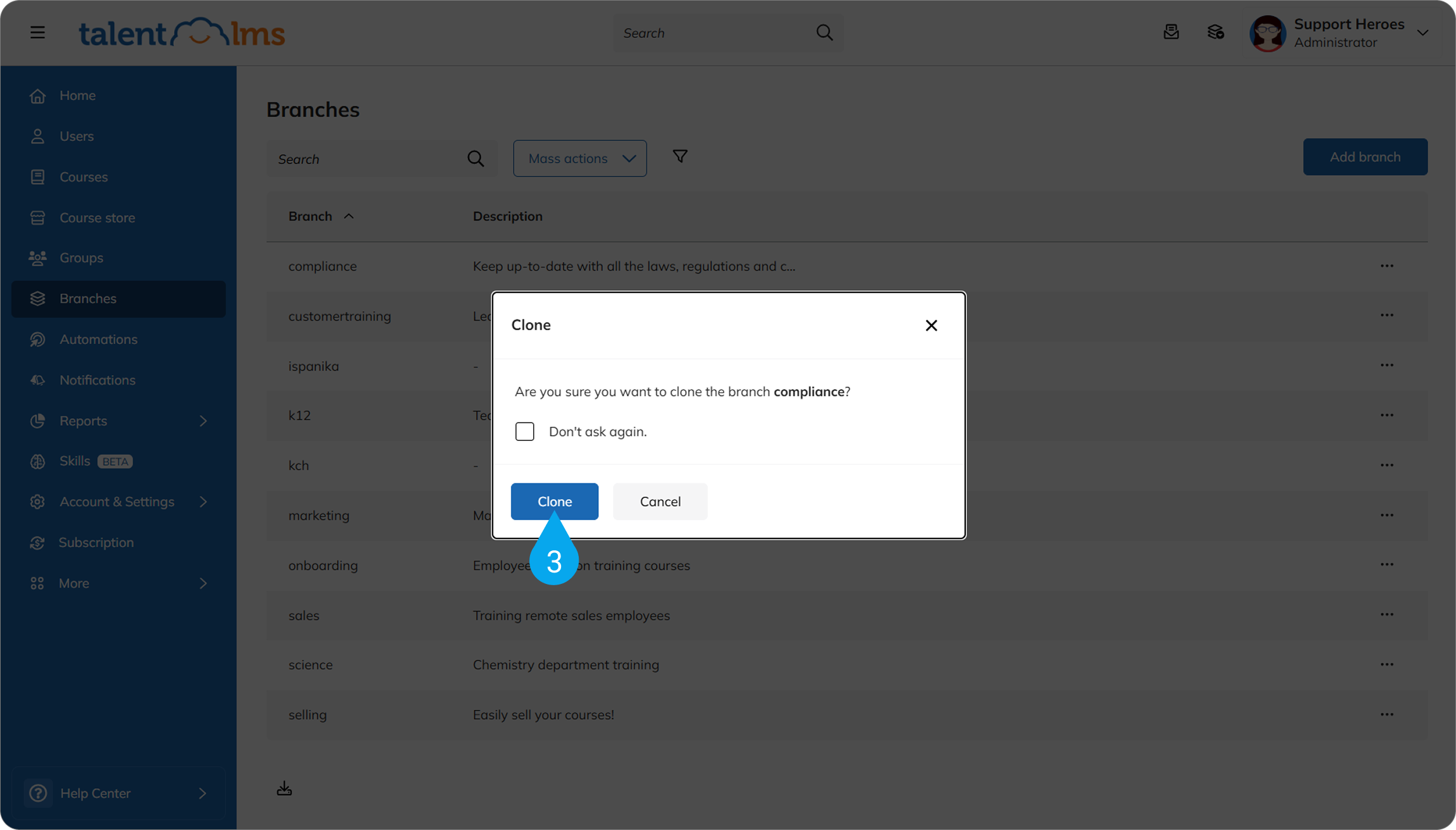Open options menu for science row

pyautogui.click(x=1386, y=664)
